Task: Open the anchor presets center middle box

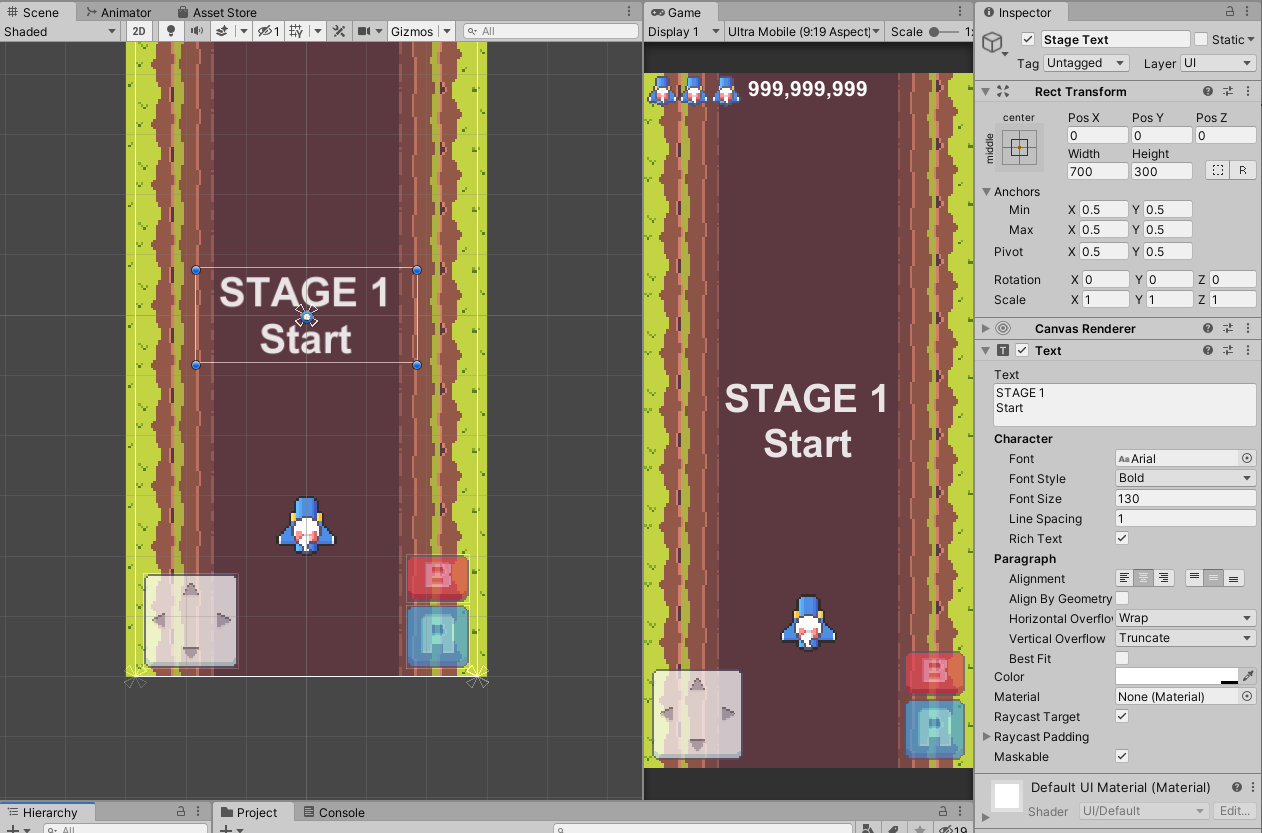Action: click(1019, 147)
